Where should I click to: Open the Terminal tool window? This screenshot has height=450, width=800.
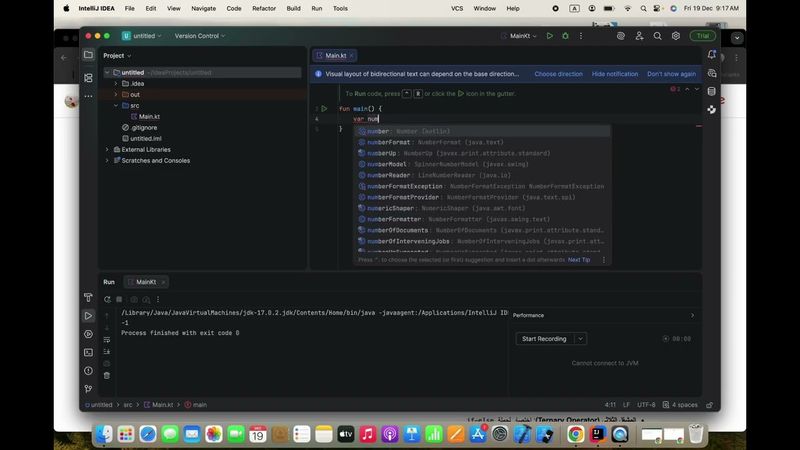(88, 352)
